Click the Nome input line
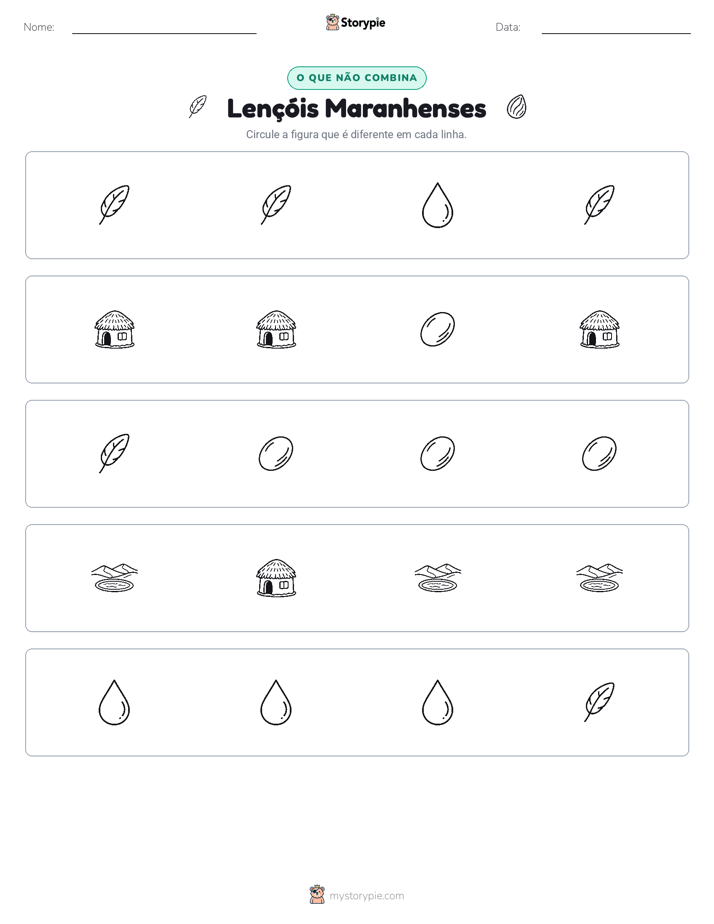Viewport: 714px width, 924px height. pyautogui.click(x=164, y=29)
